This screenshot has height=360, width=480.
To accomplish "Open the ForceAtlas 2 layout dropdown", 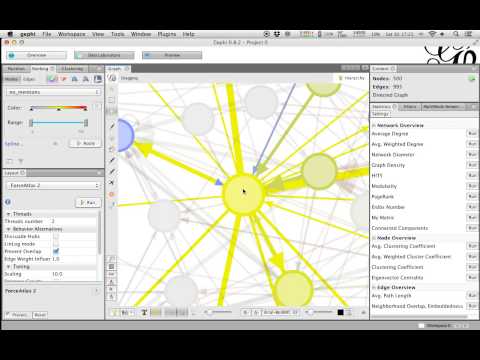I will click(x=54, y=185).
